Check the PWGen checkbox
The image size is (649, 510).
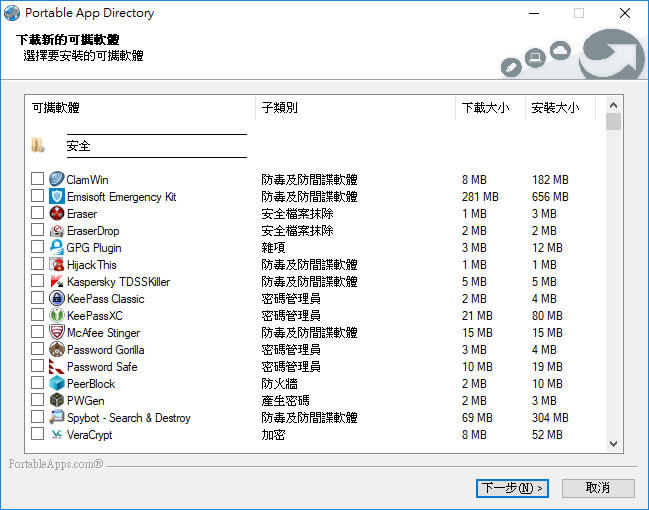click(37, 399)
